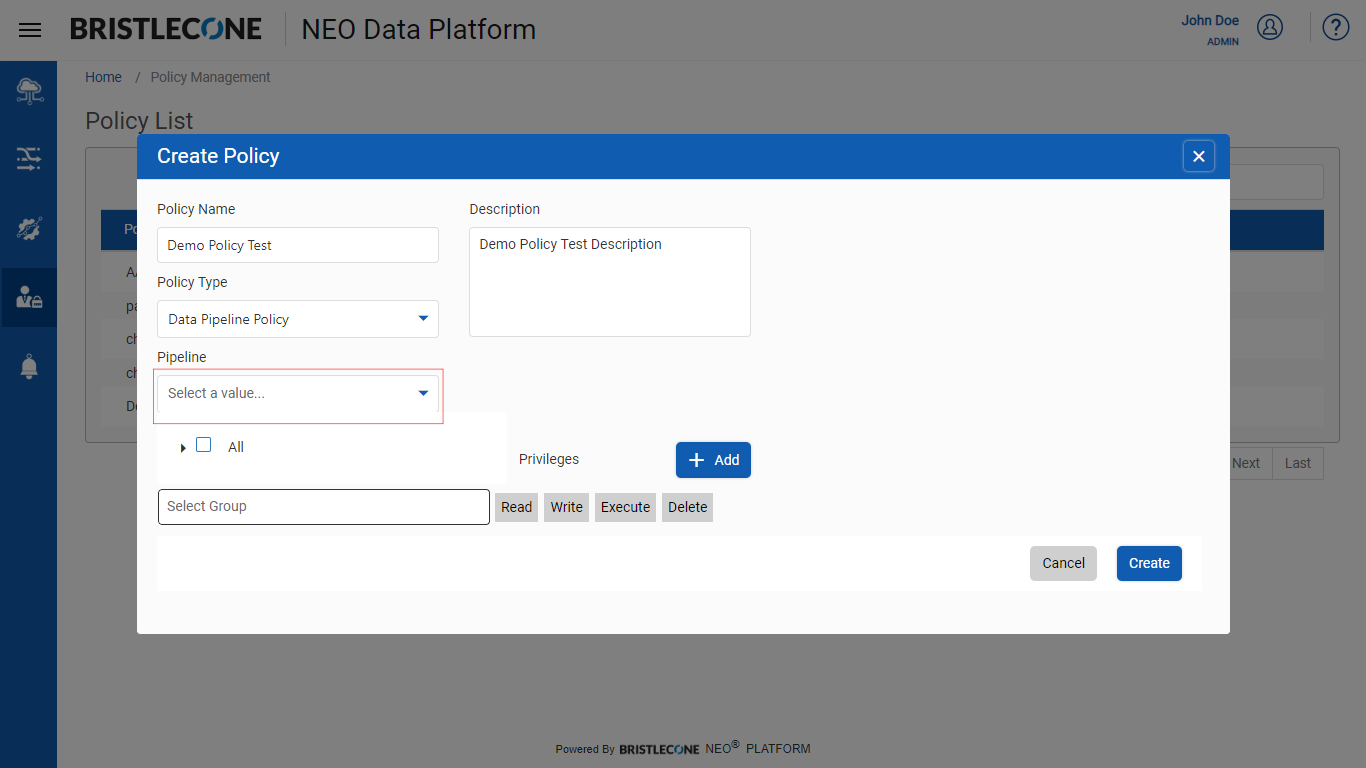Toggle the Delete privilege

coord(687,507)
